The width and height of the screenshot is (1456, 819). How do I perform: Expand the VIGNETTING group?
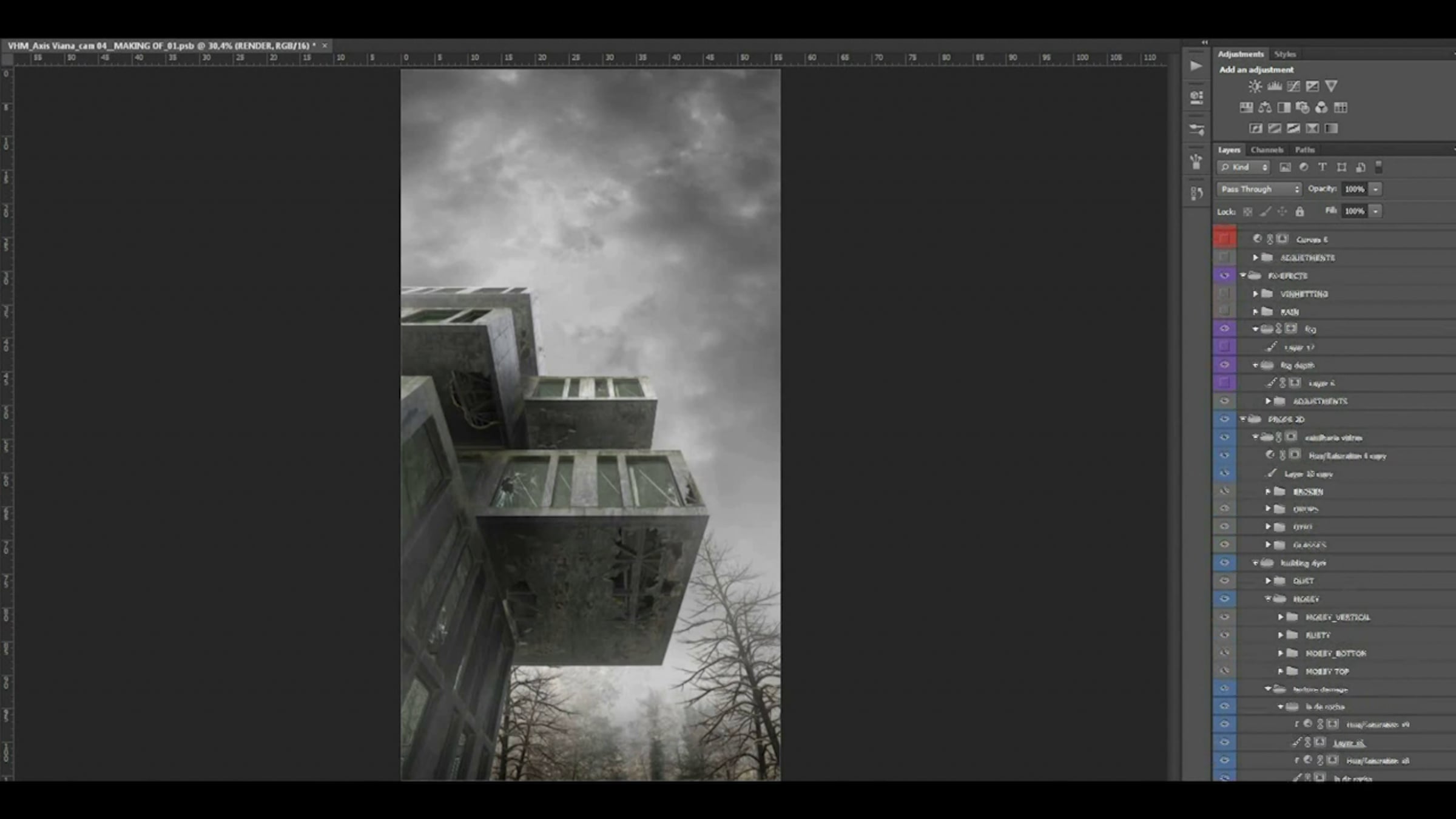1256,294
